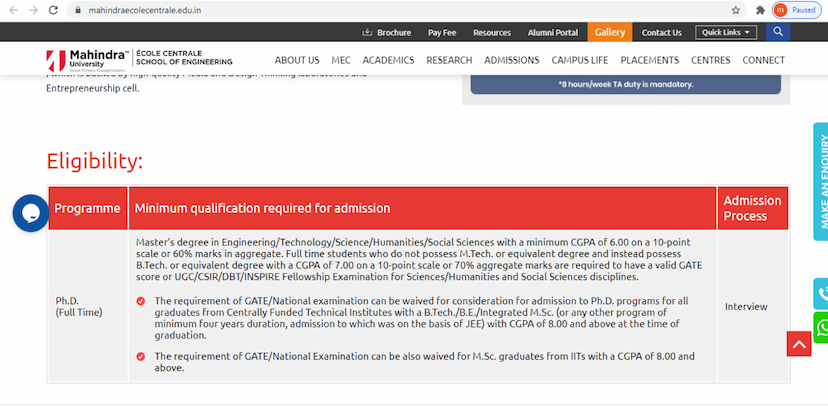Open the ACADEMICS menu
Screen dimensions: 828x406
(x=388, y=60)
